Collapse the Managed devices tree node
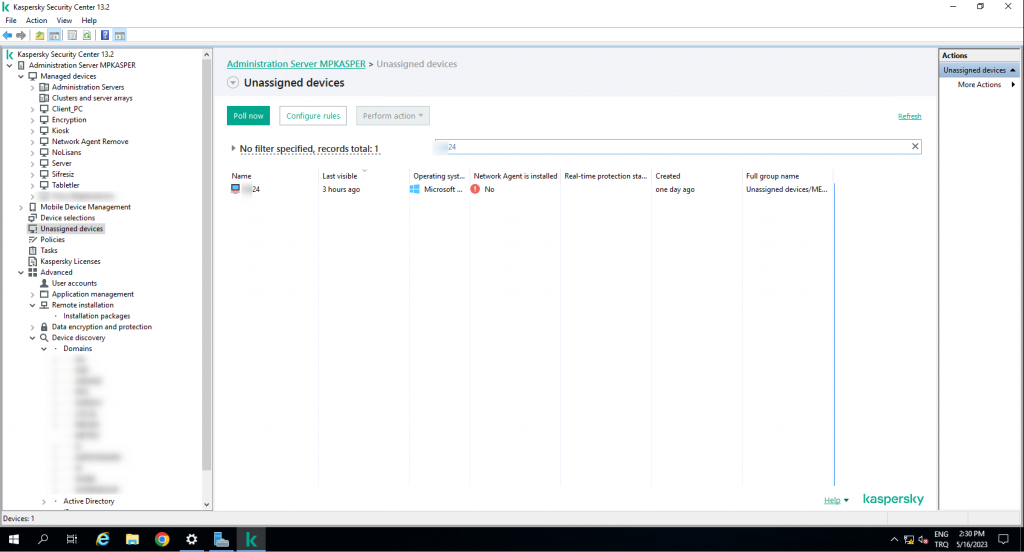Viewport: 1024px width, 552px height. click(x=22, y=76)
